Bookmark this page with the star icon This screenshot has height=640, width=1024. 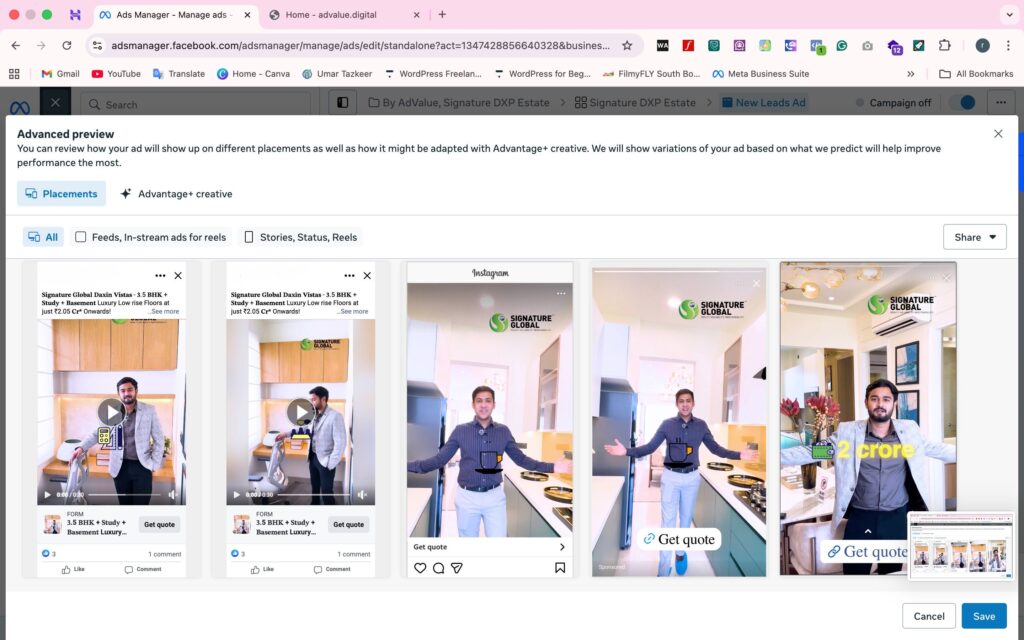627,45
